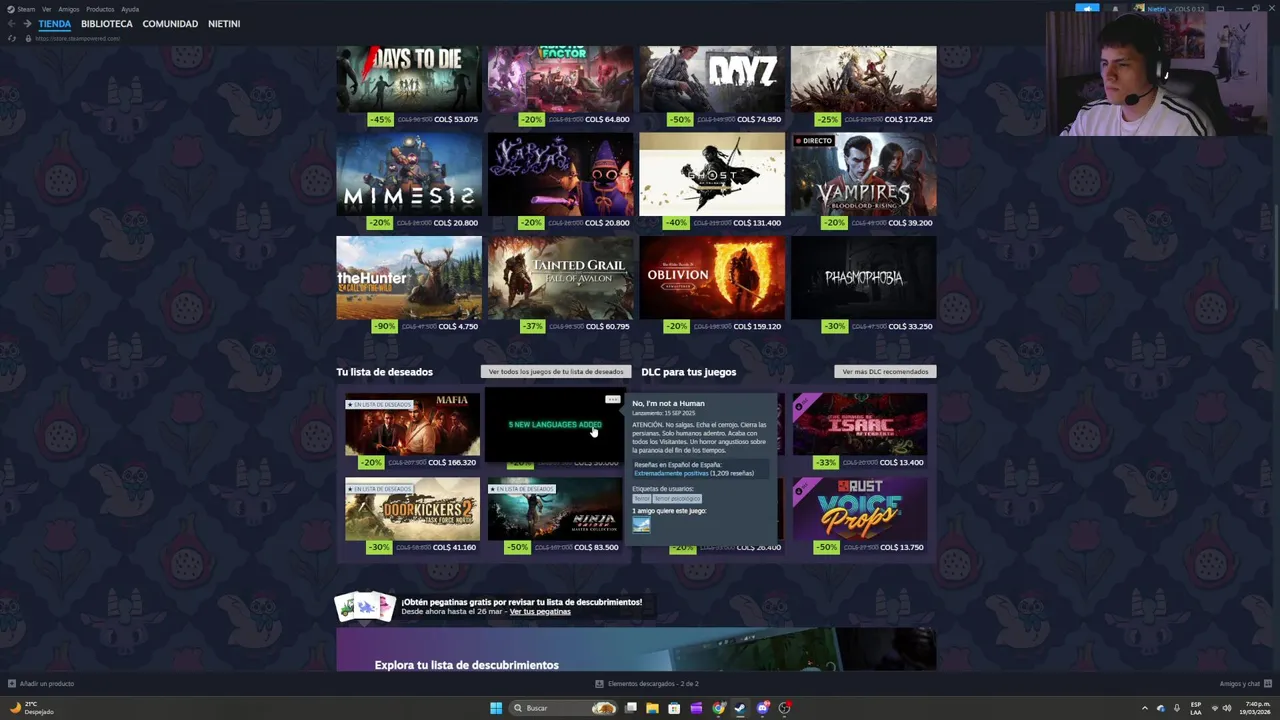
Task: Click Añadir un producto in bottom bar
Action: click(41, 684)
